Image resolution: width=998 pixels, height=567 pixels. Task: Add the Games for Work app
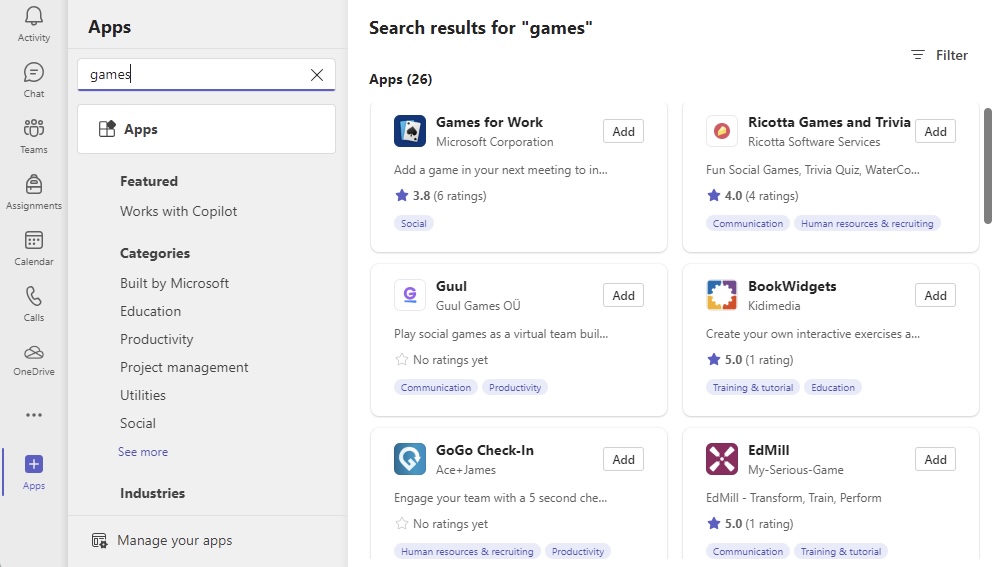click(x=623, y=132)
